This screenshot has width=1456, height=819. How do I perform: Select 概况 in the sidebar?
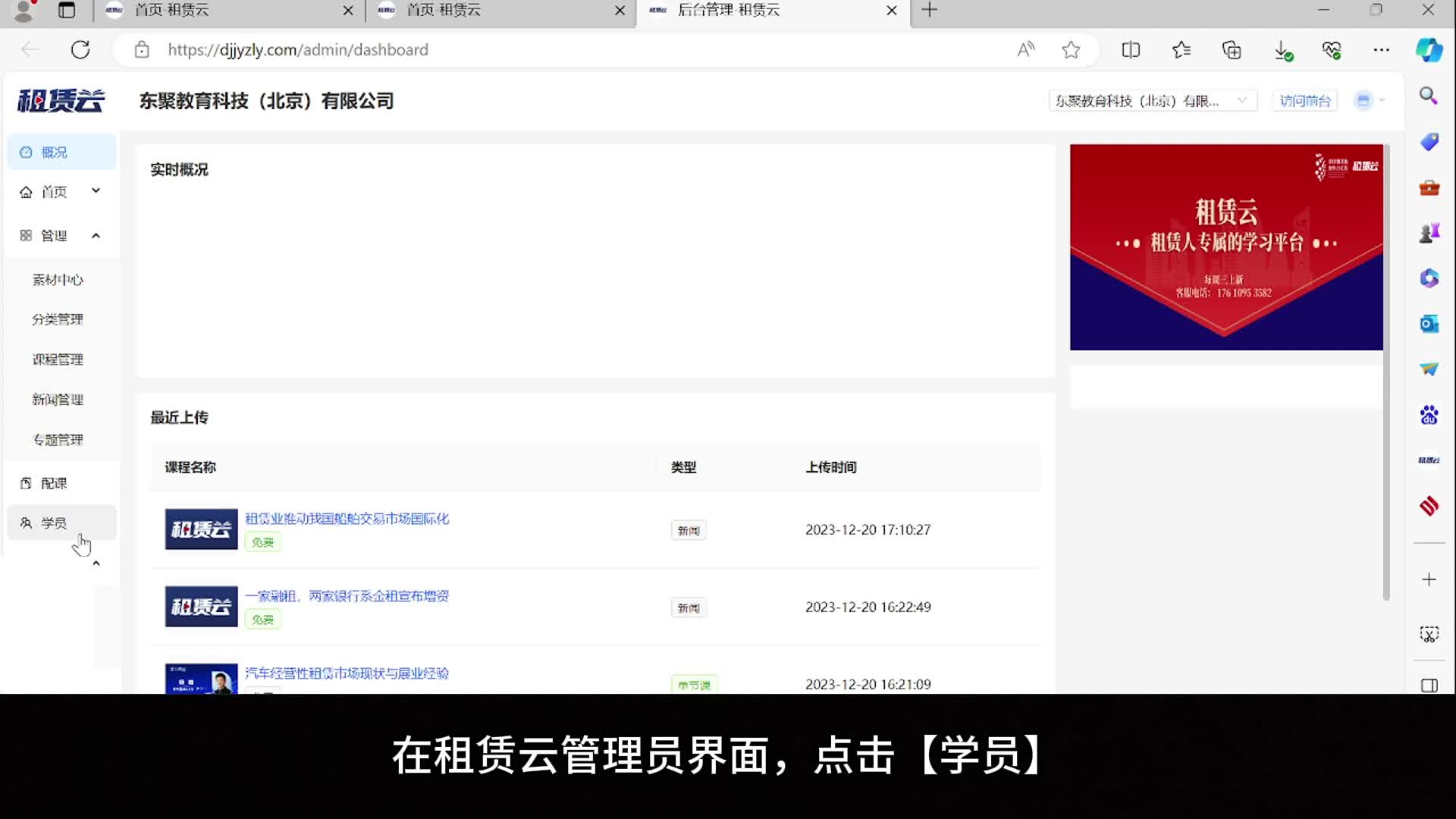tap(62, 152)
